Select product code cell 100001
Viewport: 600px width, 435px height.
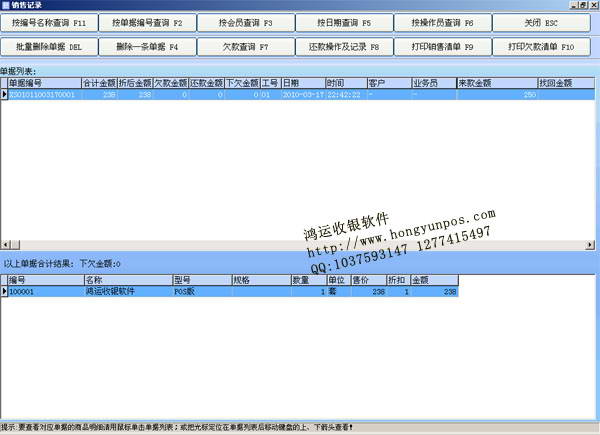46,292
